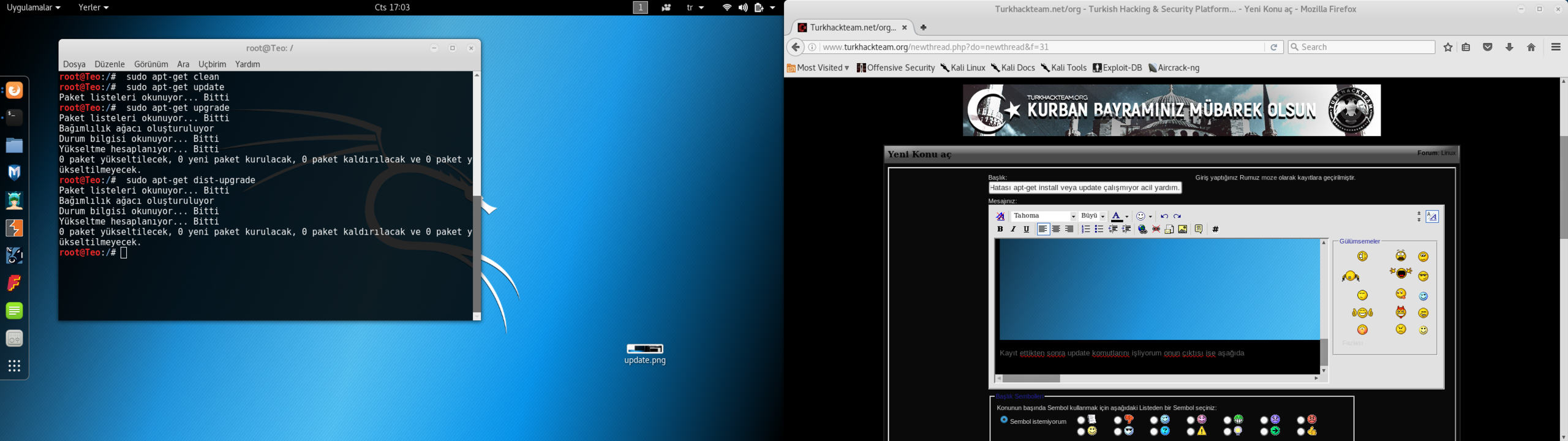Toggle Underline formatting in message editor
The image size is (1568, 441).
point(1027,229)
